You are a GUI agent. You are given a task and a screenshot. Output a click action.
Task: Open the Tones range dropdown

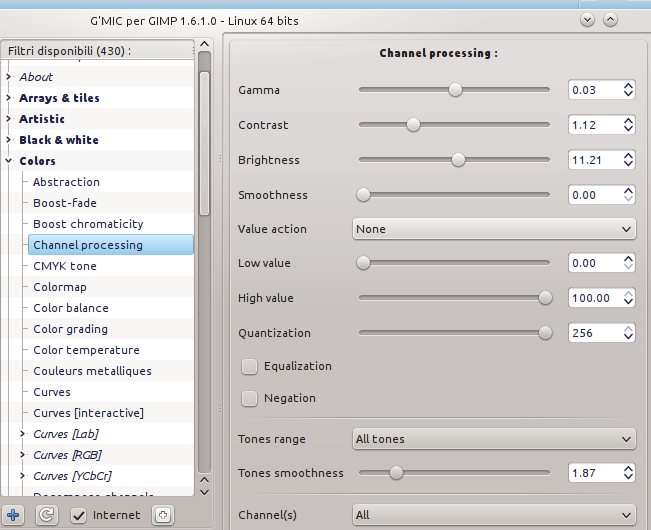(x=494, y=439)
